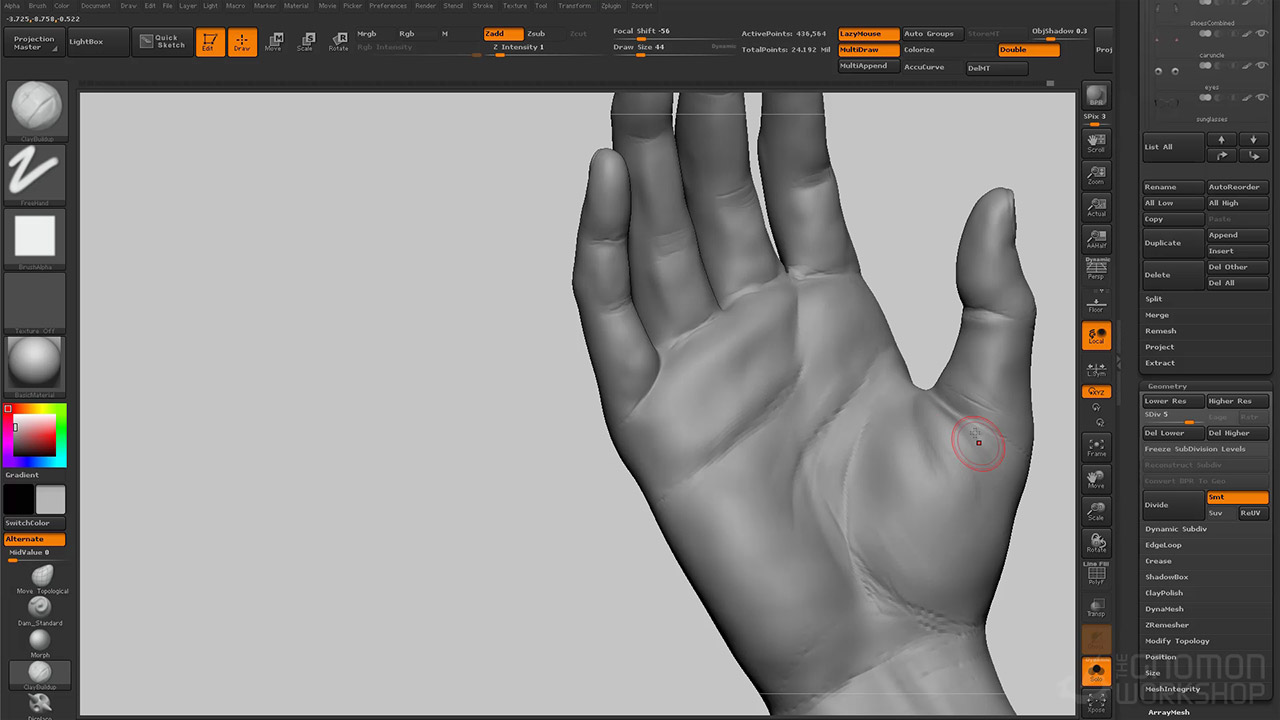Select the Frame view icon
This screenshot has height=720, width=1280.
click(1096, 446)
